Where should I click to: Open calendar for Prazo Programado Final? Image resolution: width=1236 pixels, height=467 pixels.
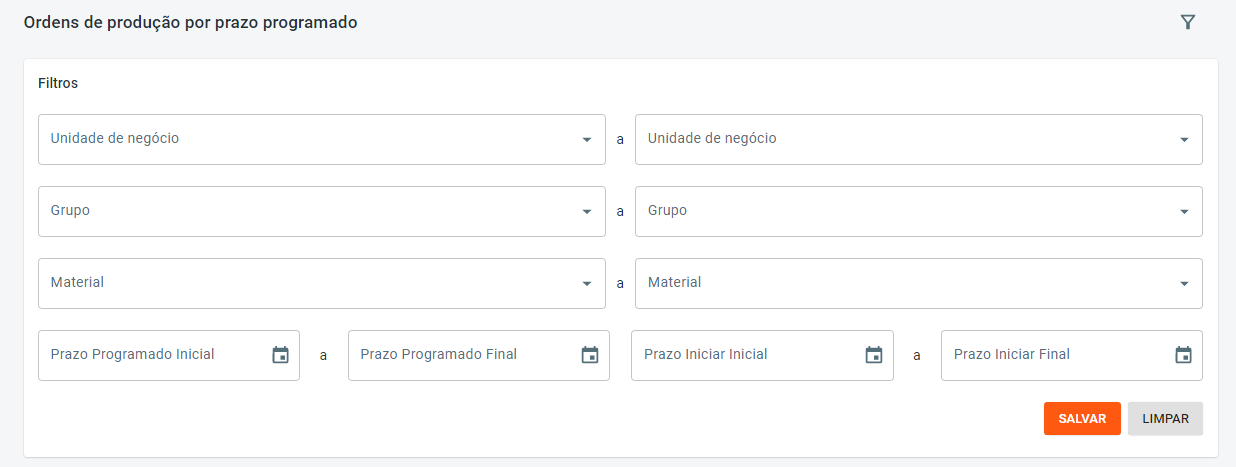[x=590, y=355]
